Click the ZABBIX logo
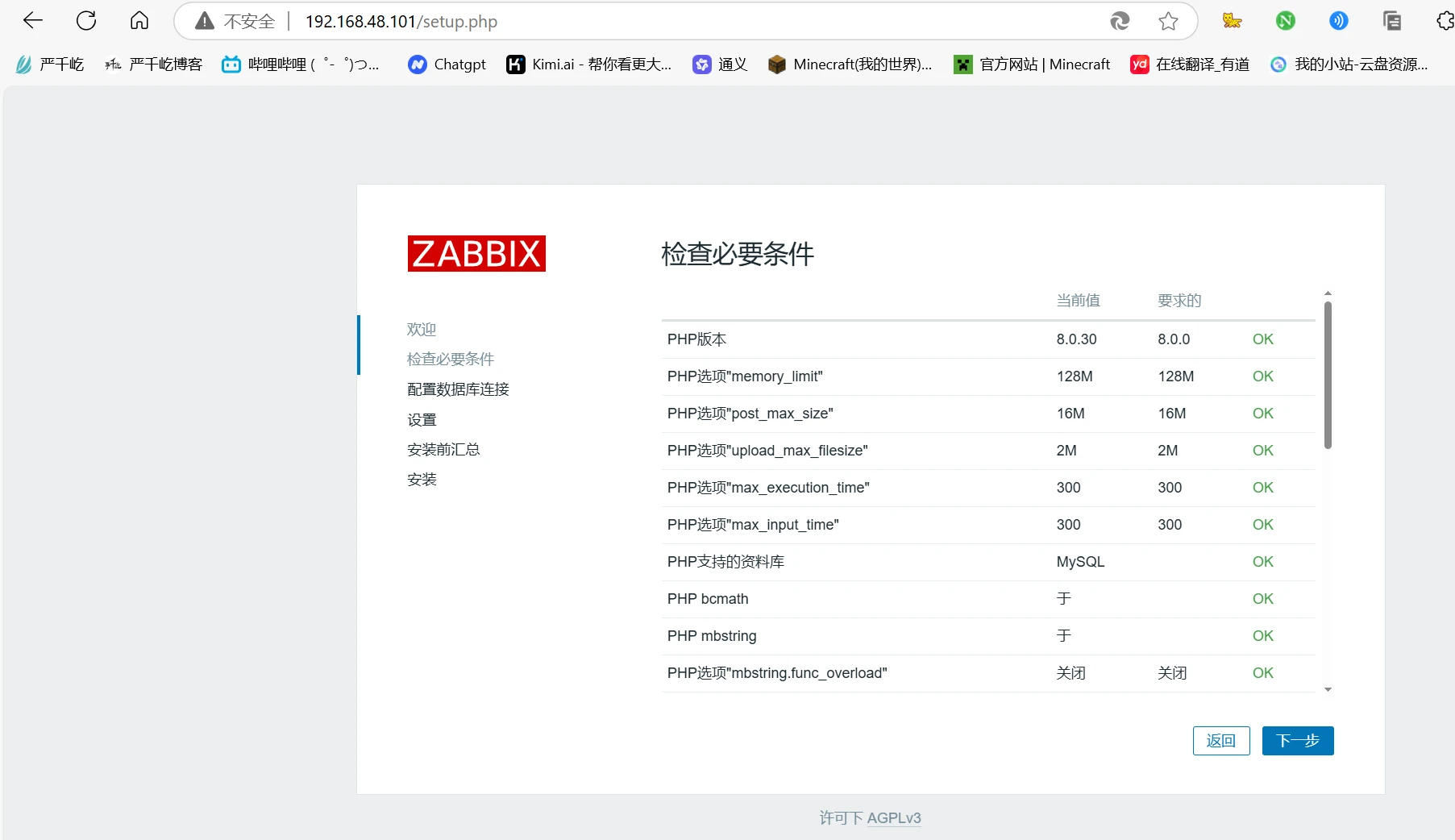 pyautogui.click(x=476, y=253)
